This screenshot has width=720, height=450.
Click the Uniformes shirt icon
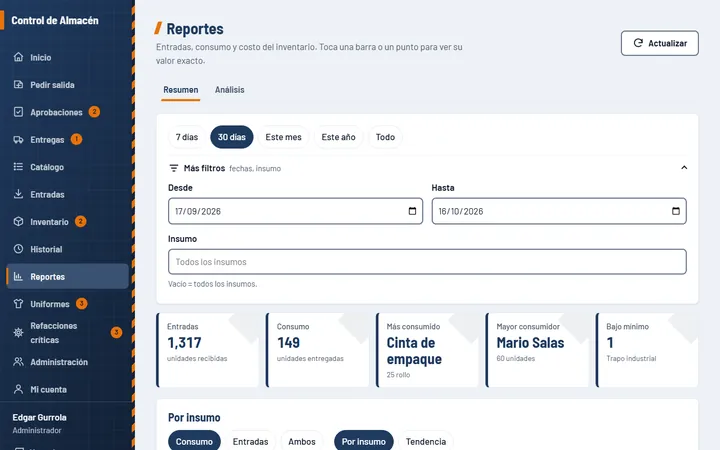[18, 304]
